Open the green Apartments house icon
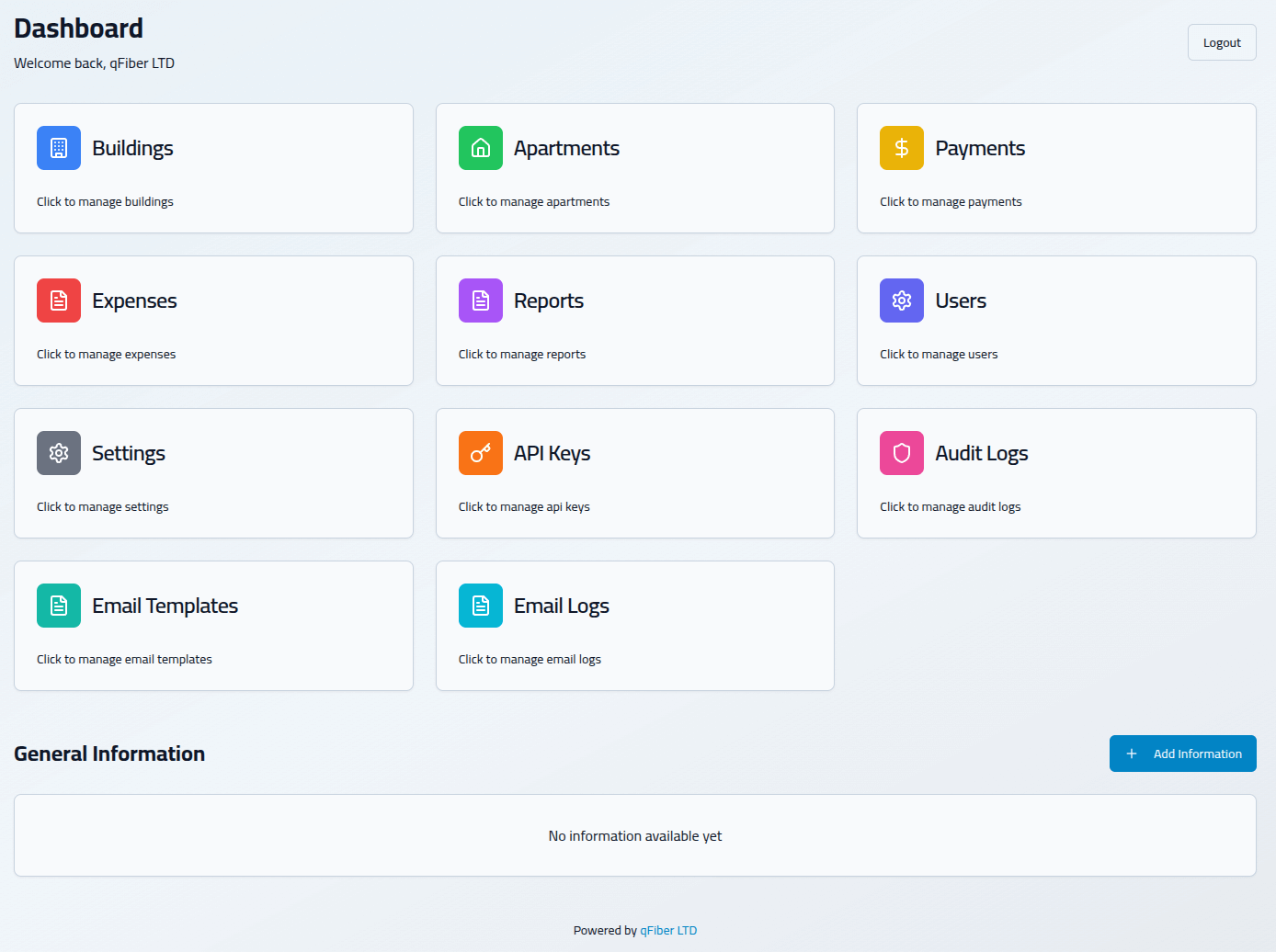Screen dimensions: 1276x952 click(x=481, y=148)
